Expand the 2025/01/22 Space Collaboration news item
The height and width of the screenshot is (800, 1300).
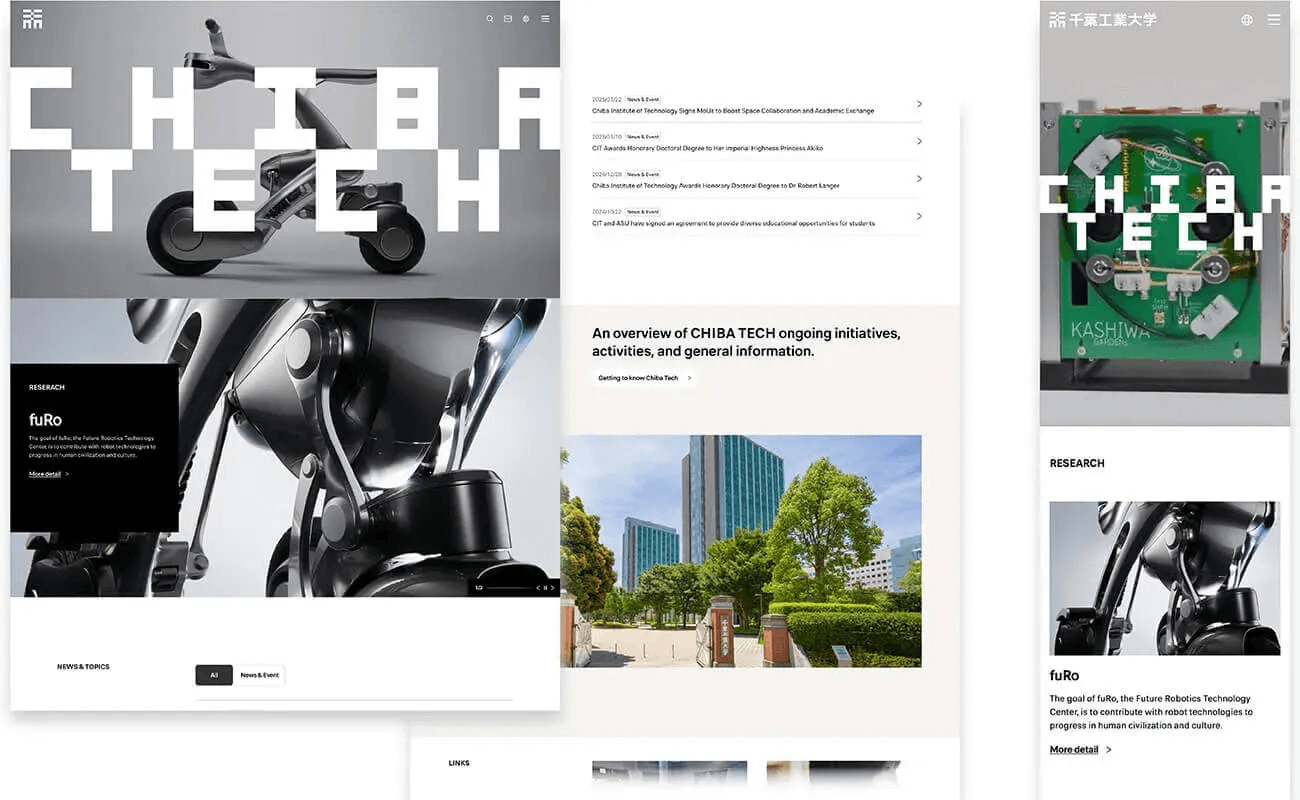tap(918, 104)
